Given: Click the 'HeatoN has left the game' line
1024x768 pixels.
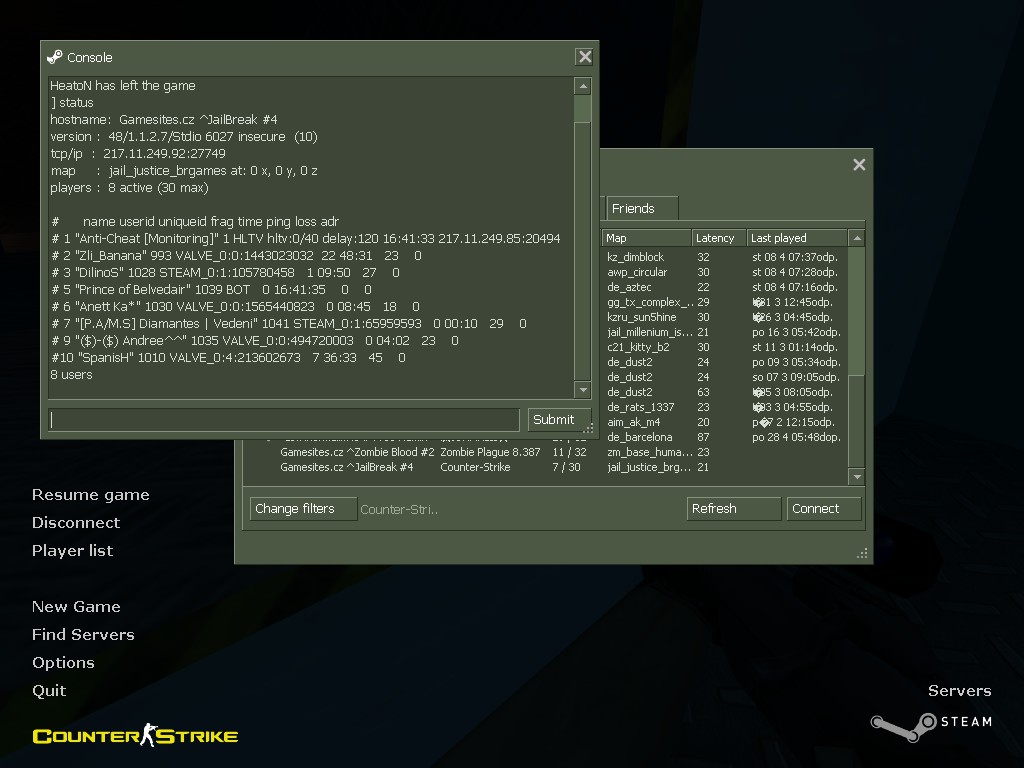Looking at the screenshot, I should 123,86.
